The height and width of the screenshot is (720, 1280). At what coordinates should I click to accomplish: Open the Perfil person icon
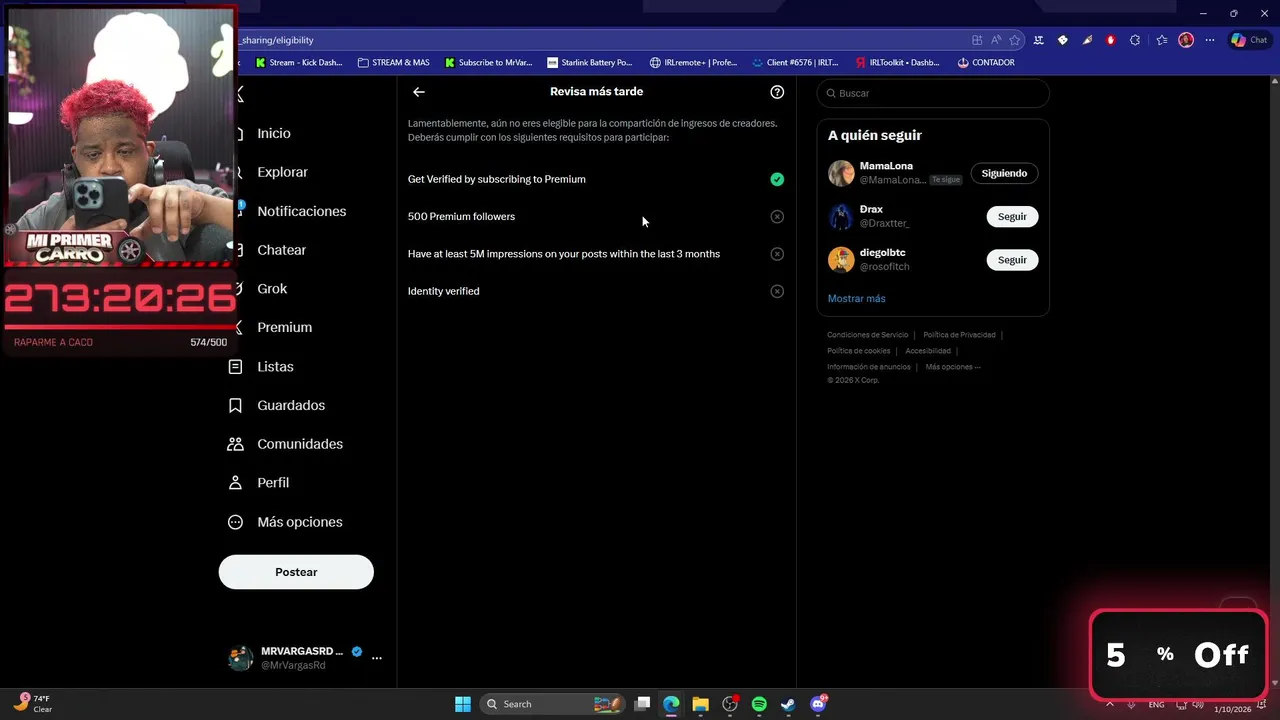click(235, 483)
